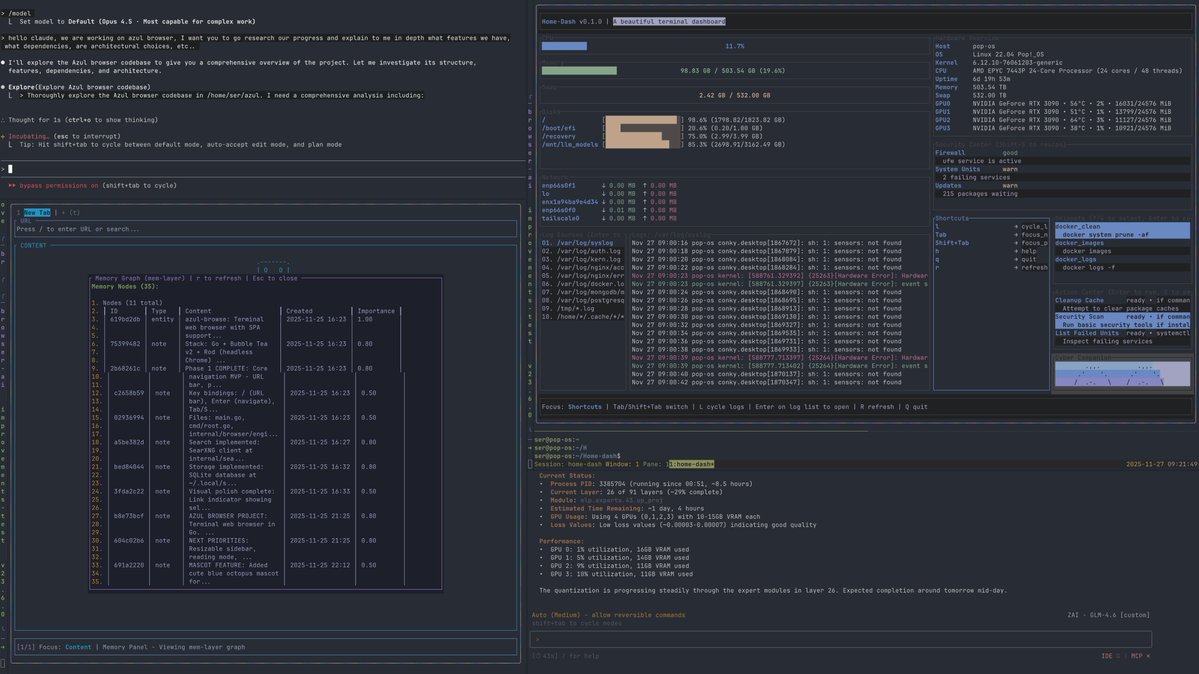This screenshot has width=1199, height=674.
Task: Select the /tmp/*.log entry
Action: [x=583, y=308]
